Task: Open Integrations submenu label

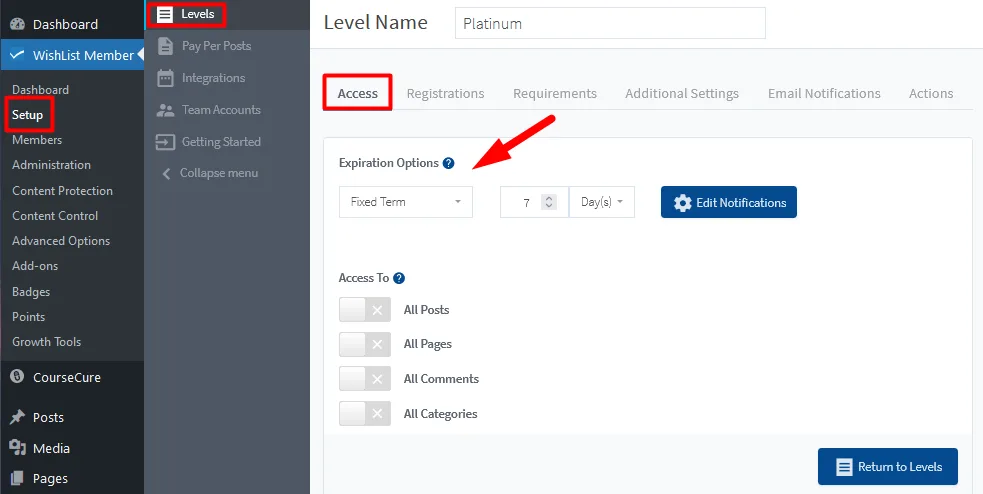Action: (213, 78)
